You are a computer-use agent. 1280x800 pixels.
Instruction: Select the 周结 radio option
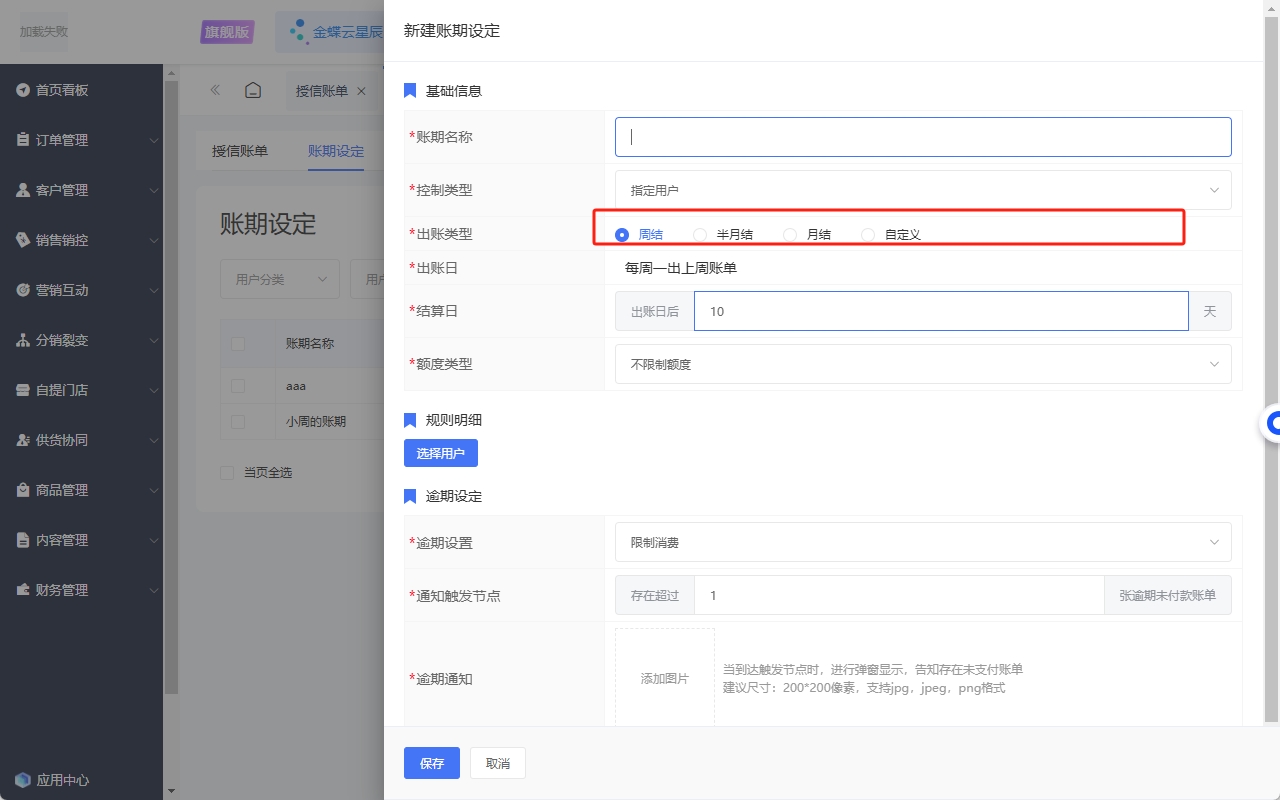coord(622,235)
